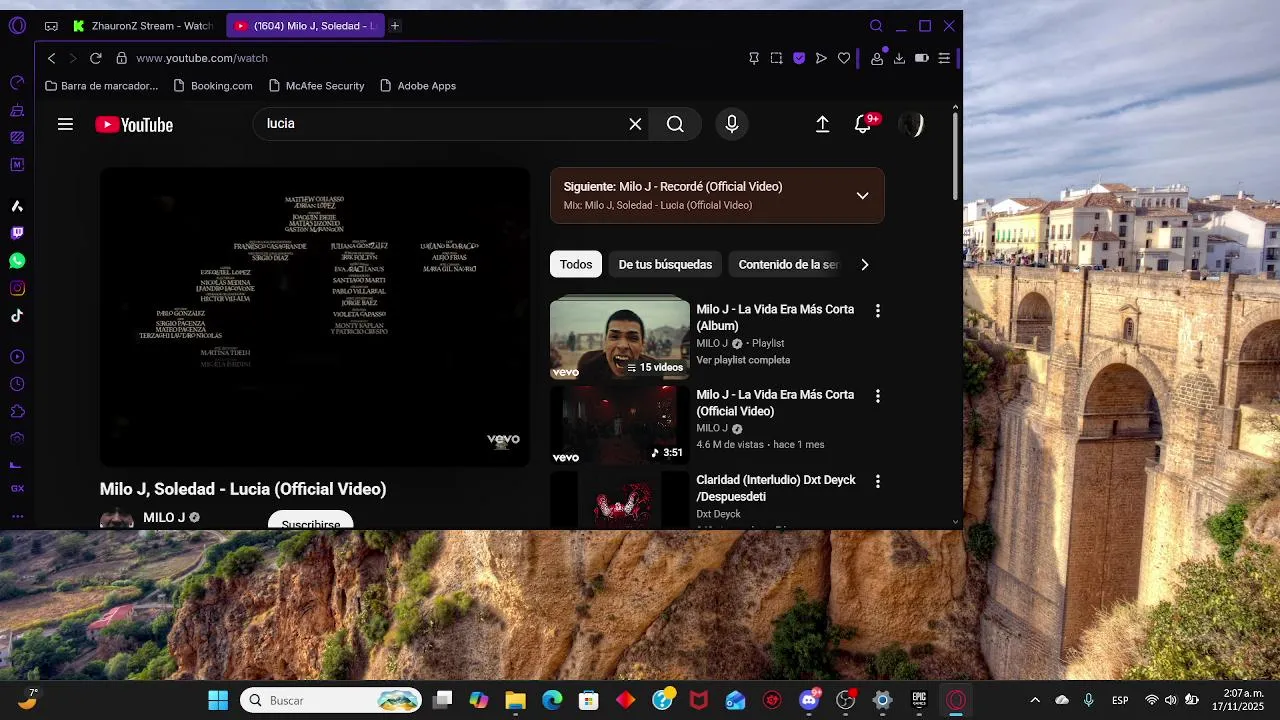Open Twitch from the Opera sidebar
This screenshot has width=1280, height=720.
(x=17, y=233)
